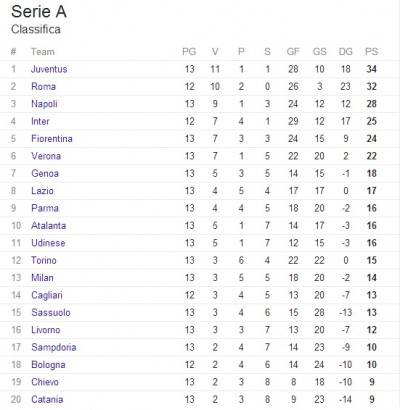Select the Sassuolo team link

pyautogui.click(x=51, y=312)
